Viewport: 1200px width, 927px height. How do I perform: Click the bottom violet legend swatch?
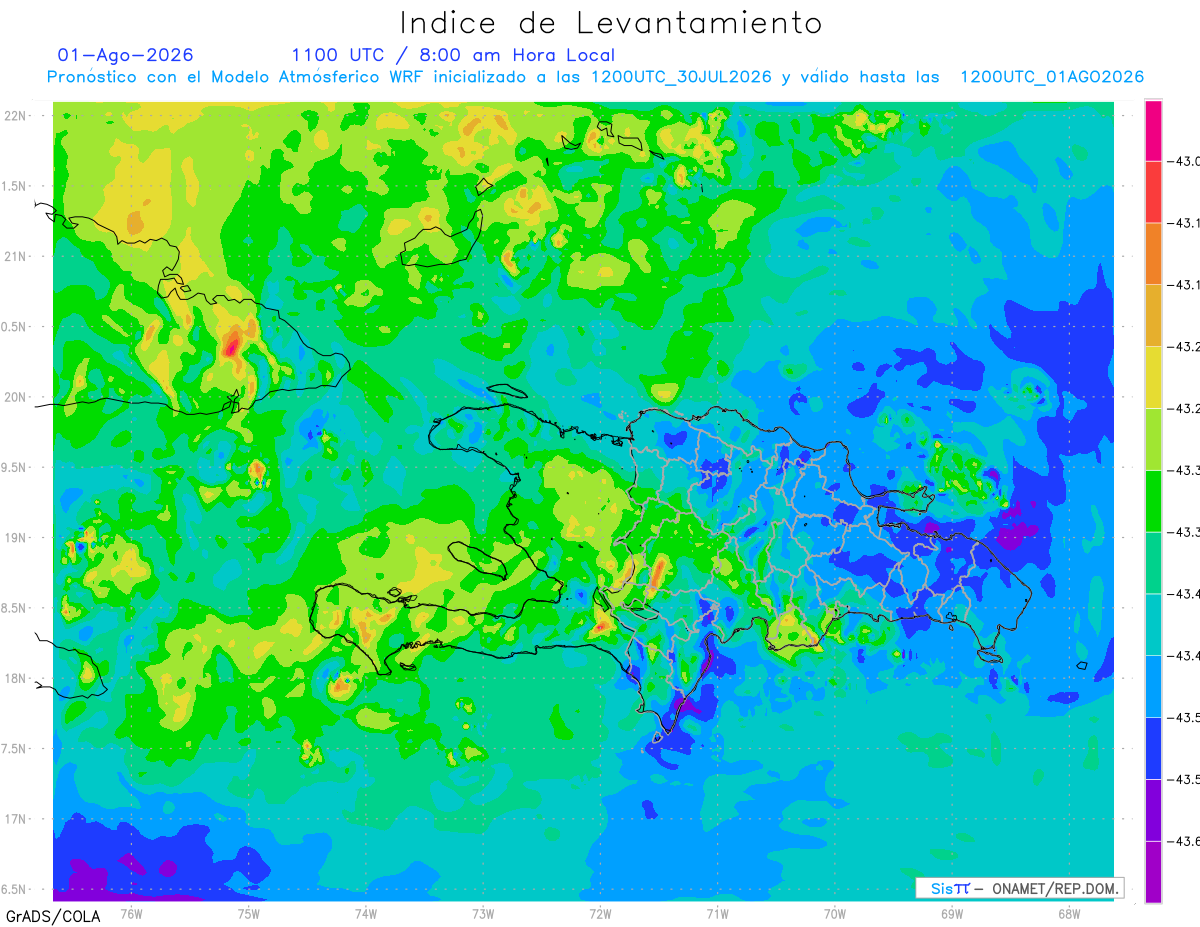tap(1153, 872)
